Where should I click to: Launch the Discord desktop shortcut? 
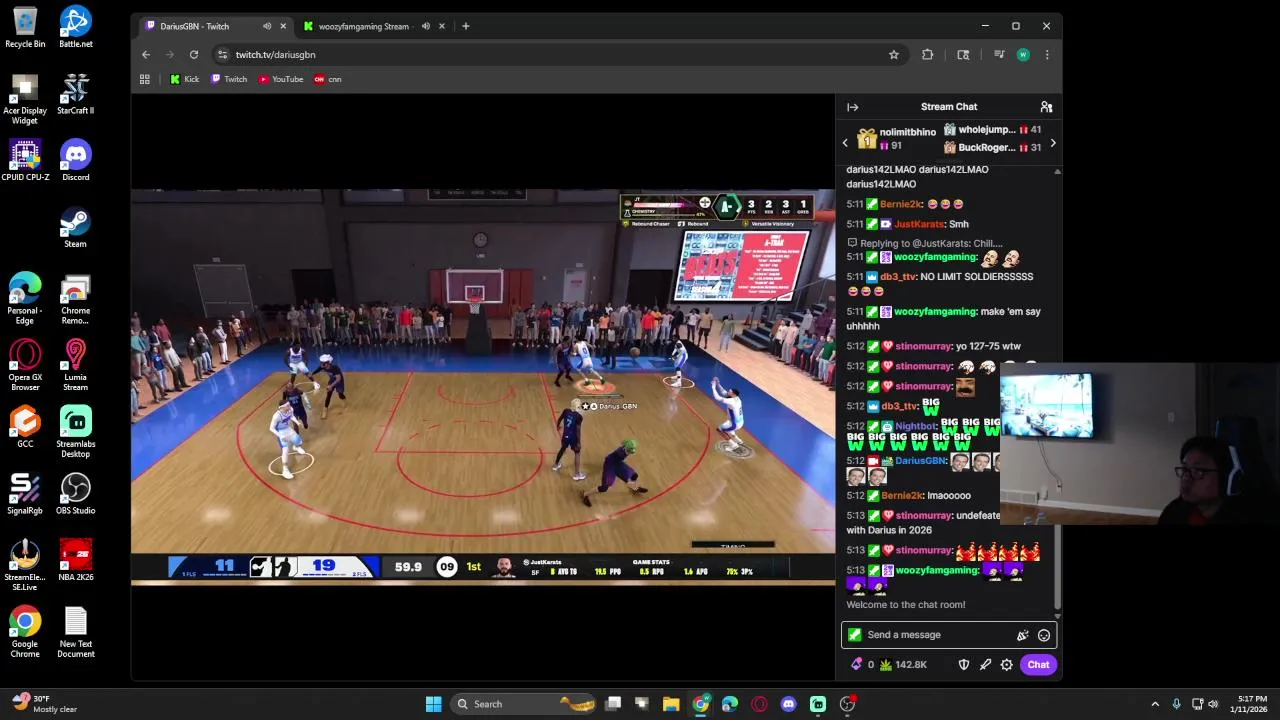(76, 160)
